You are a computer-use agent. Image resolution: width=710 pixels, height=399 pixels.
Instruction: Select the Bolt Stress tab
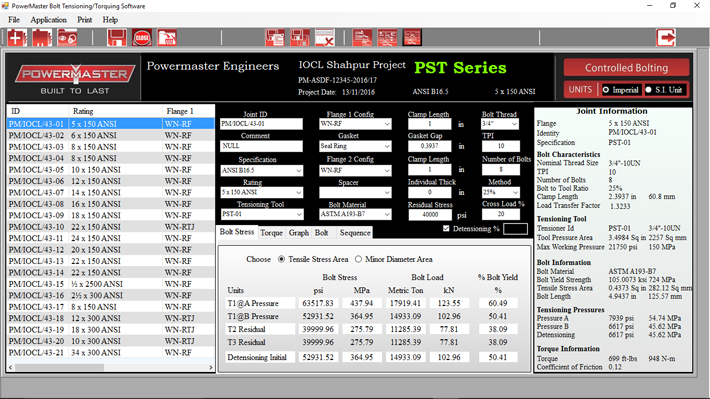point(237,232)
